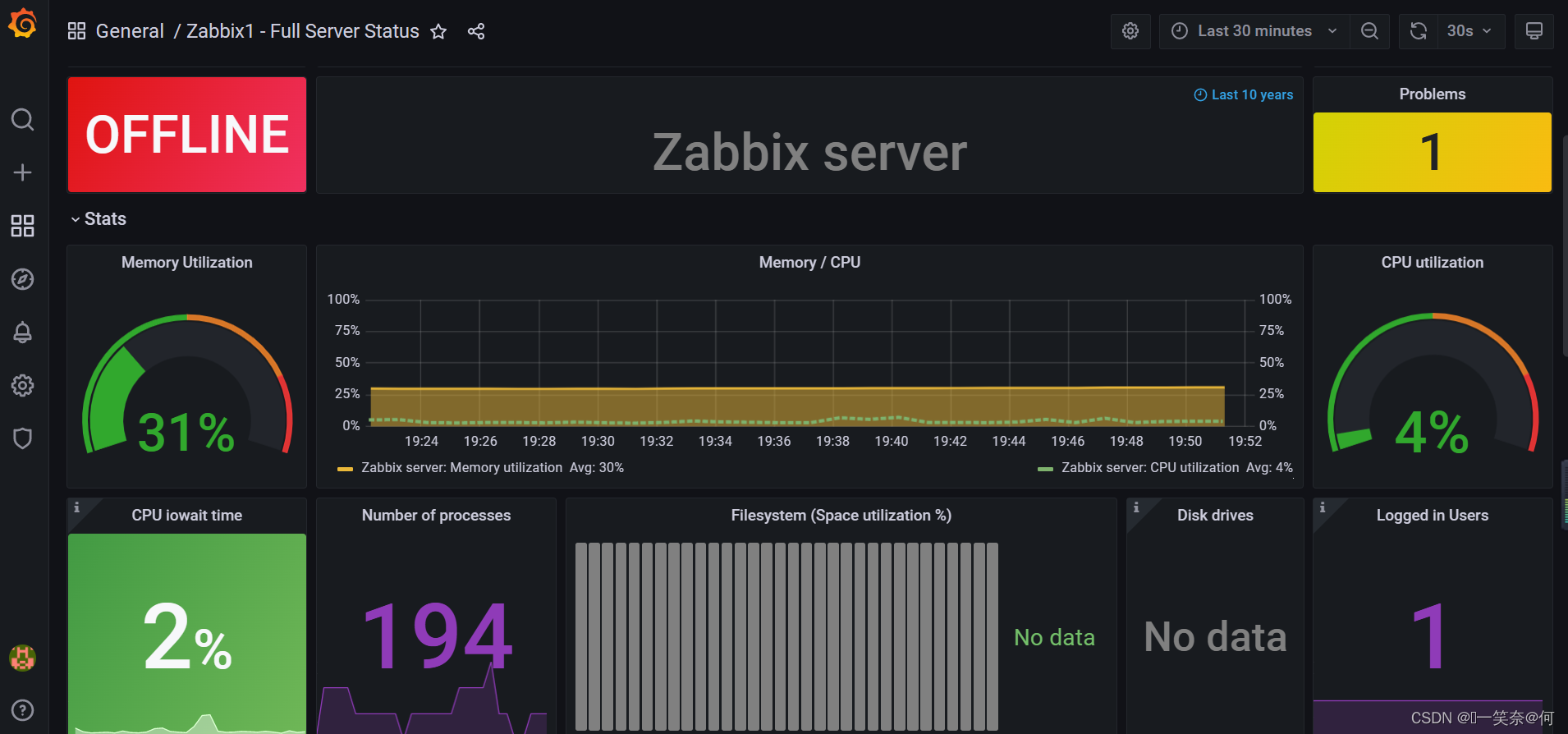This screenshot has height=734, width=1568.
Task: Refresh the dashboard now
Action: click(1419, 31)
